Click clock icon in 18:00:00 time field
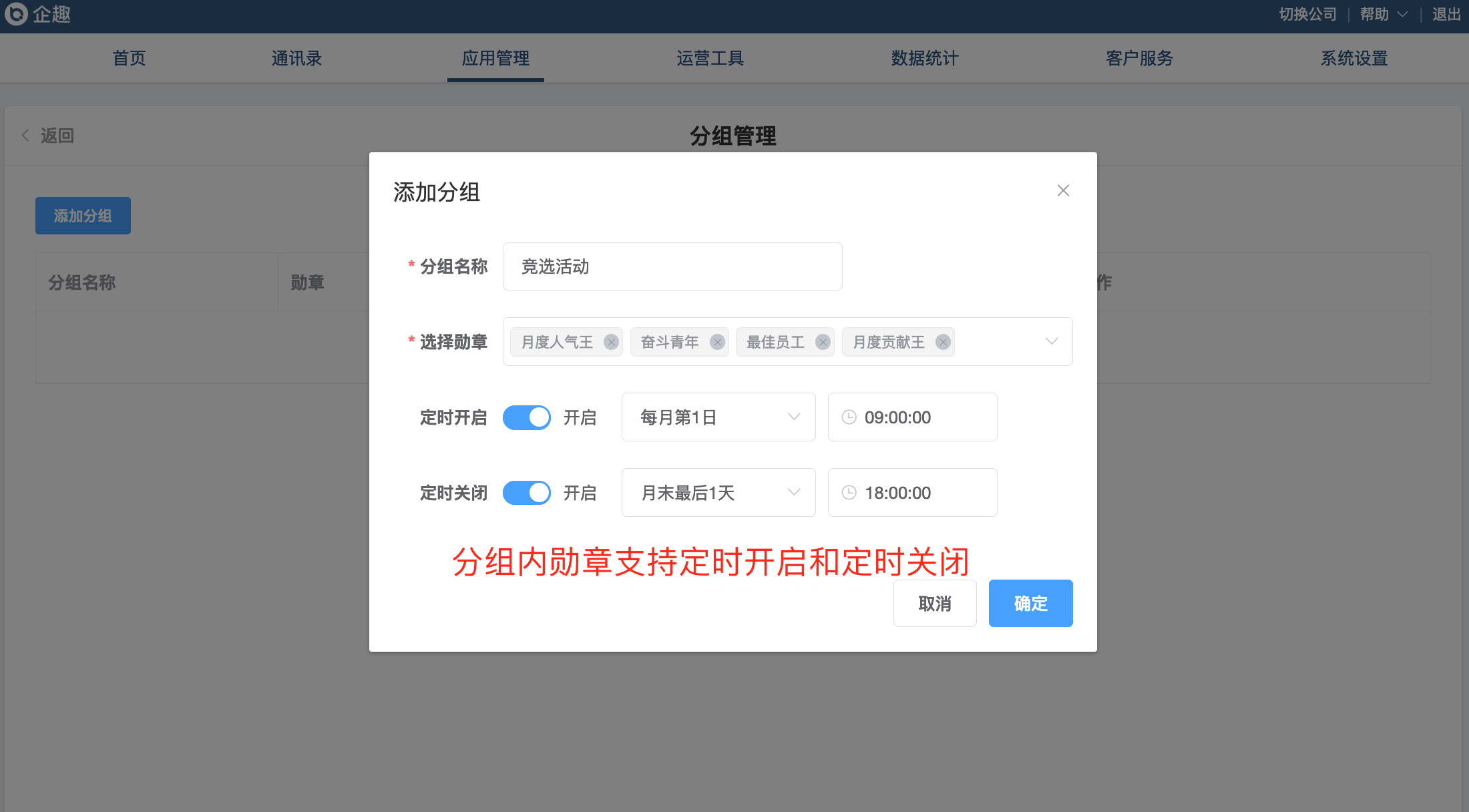The image size is (1469, 812). (x=849, y=493)
